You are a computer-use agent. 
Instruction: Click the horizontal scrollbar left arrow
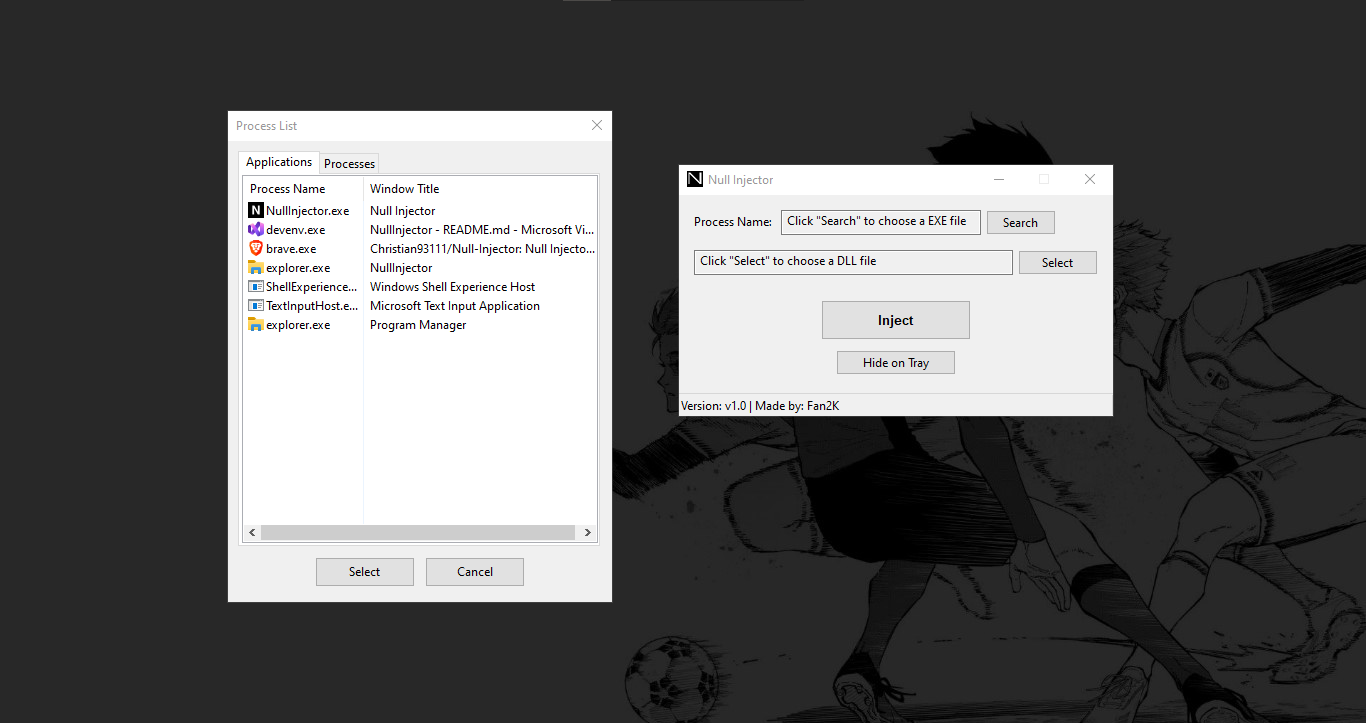pos(252,533)
